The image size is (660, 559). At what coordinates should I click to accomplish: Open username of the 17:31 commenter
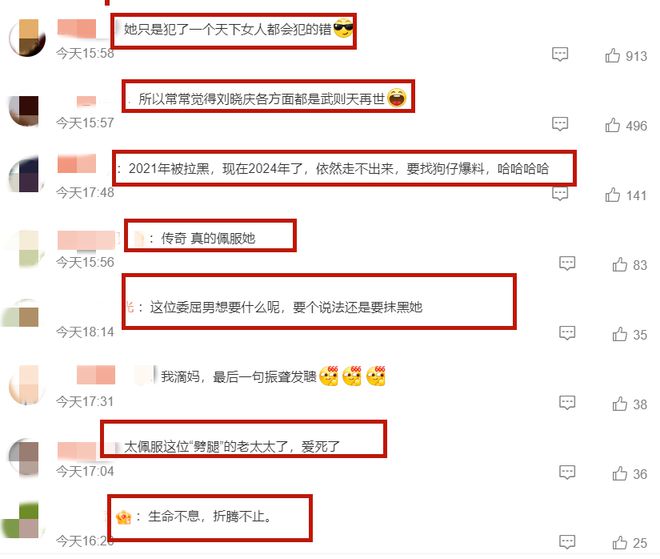96,375
